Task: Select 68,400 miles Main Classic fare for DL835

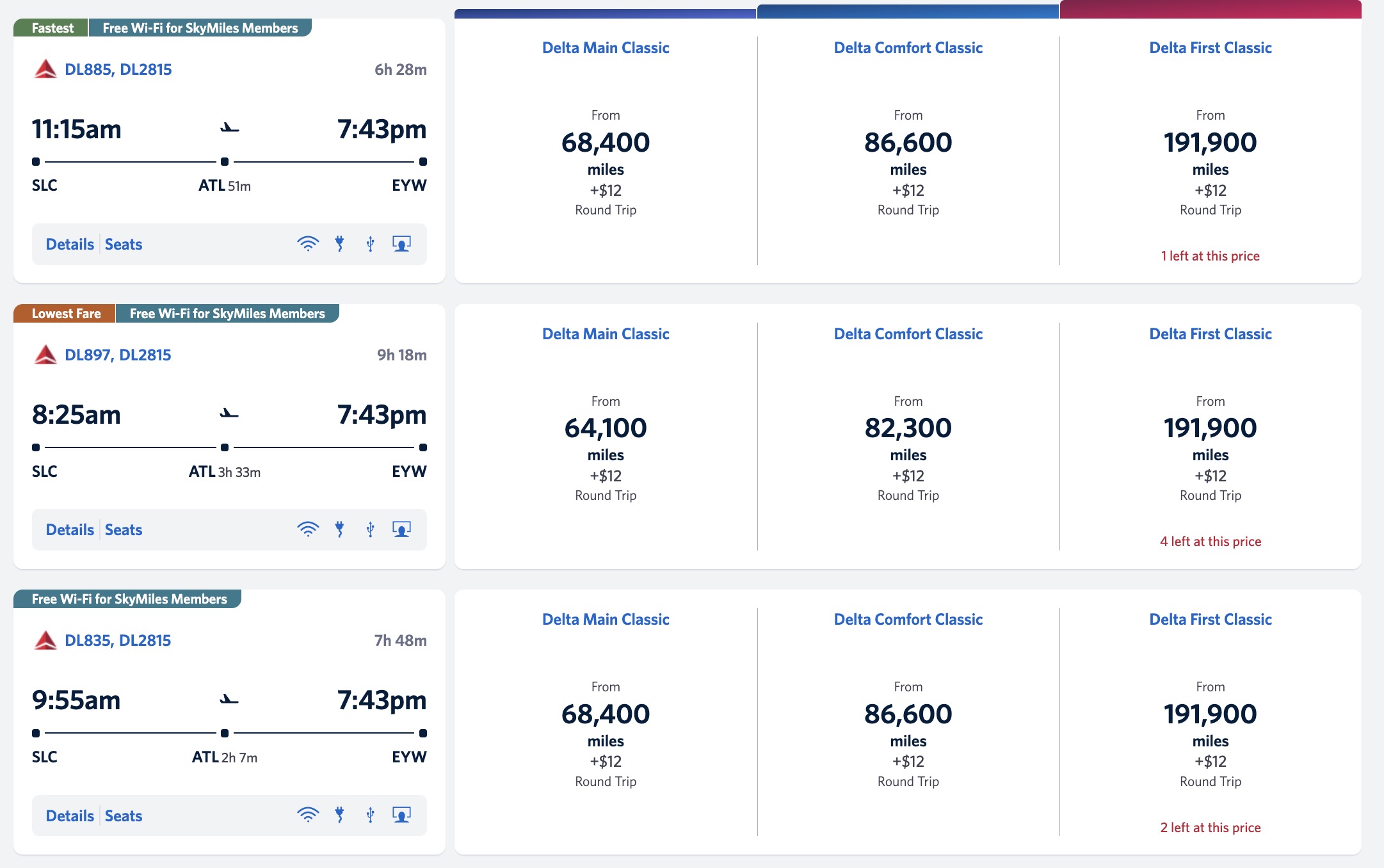Action: [x=606, y=734]
